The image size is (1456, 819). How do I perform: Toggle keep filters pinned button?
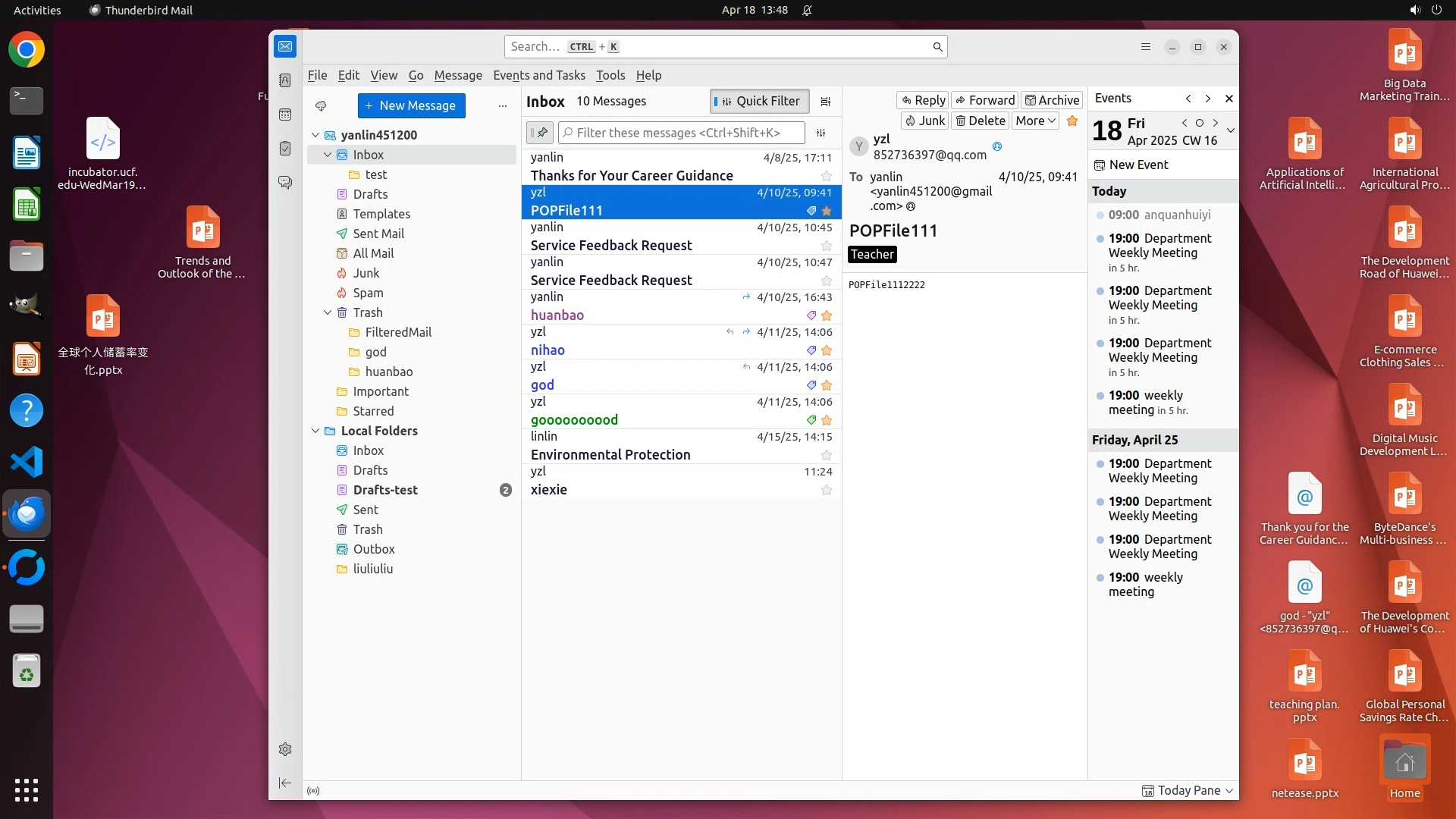tap(540, 133)
